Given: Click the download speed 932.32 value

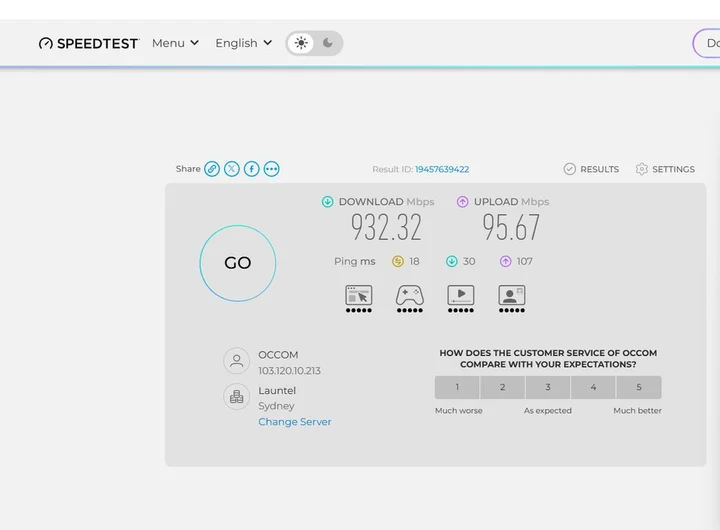Looking at the screenshot, I should pyautogui.click(x=386, y=227).
